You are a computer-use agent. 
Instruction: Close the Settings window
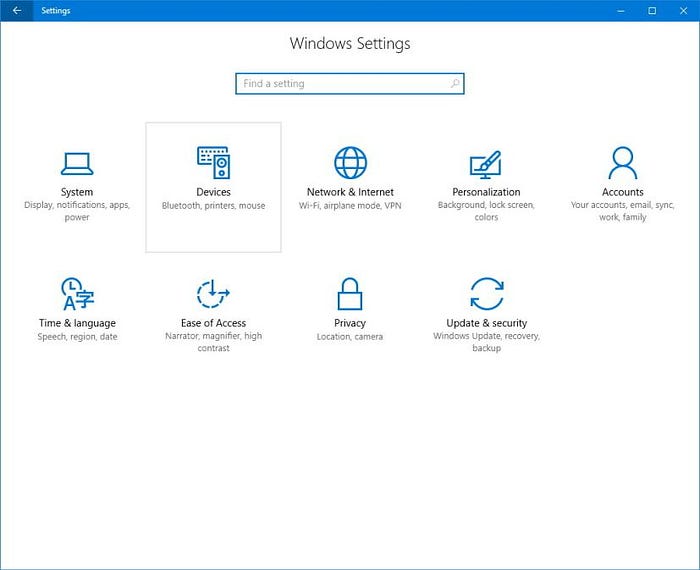[683, 10]
